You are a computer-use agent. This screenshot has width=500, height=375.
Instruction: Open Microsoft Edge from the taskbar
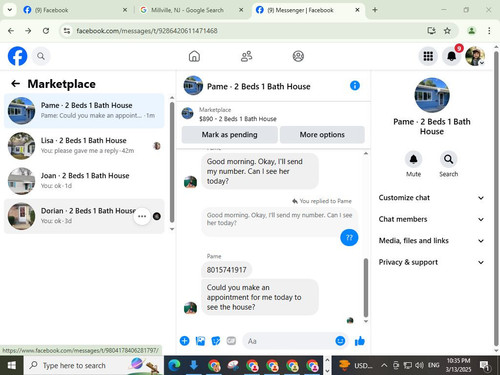coord(174,366)
